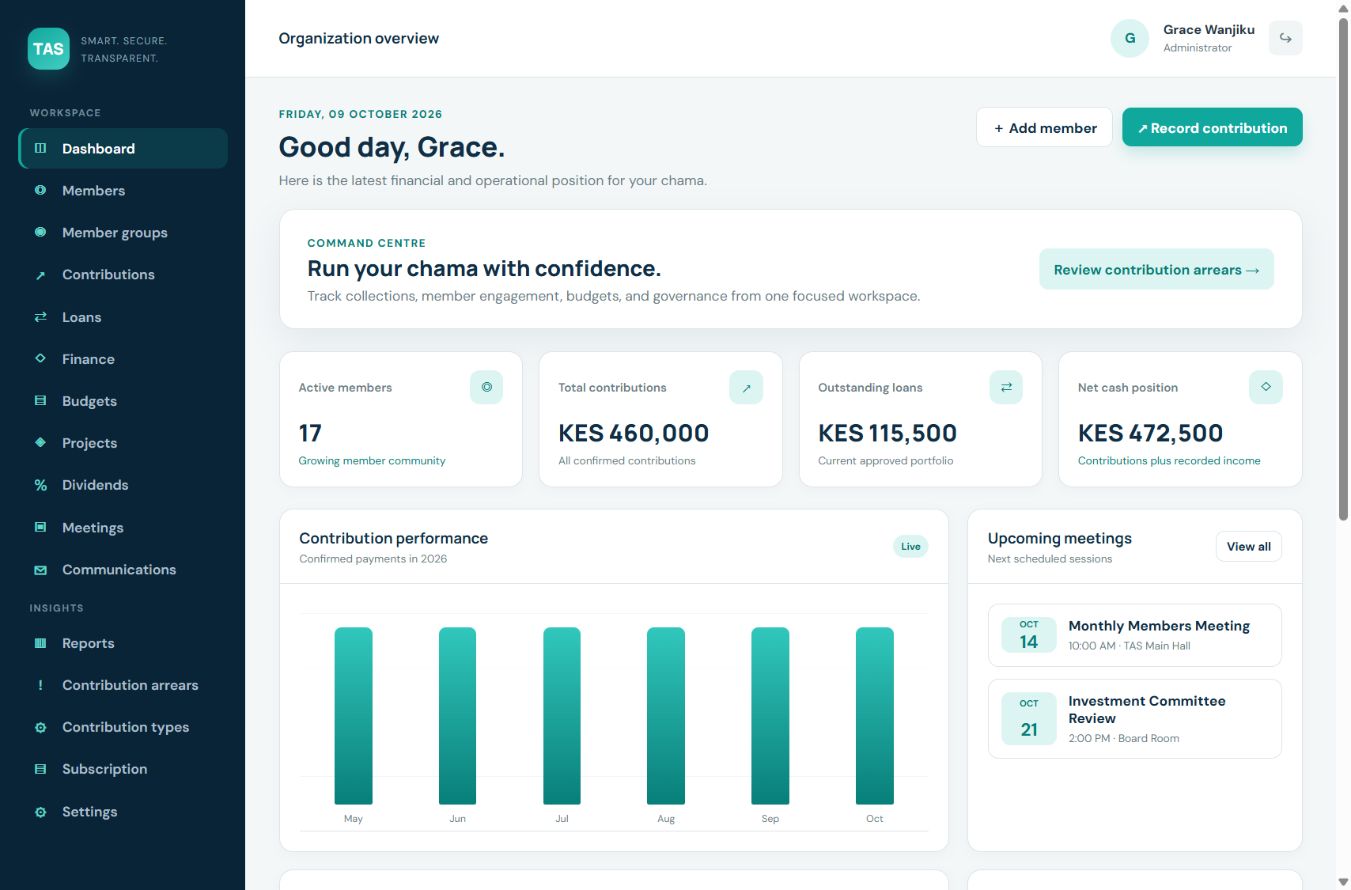Click the KES 115,500 outstanding loans value

pos(887,433)
